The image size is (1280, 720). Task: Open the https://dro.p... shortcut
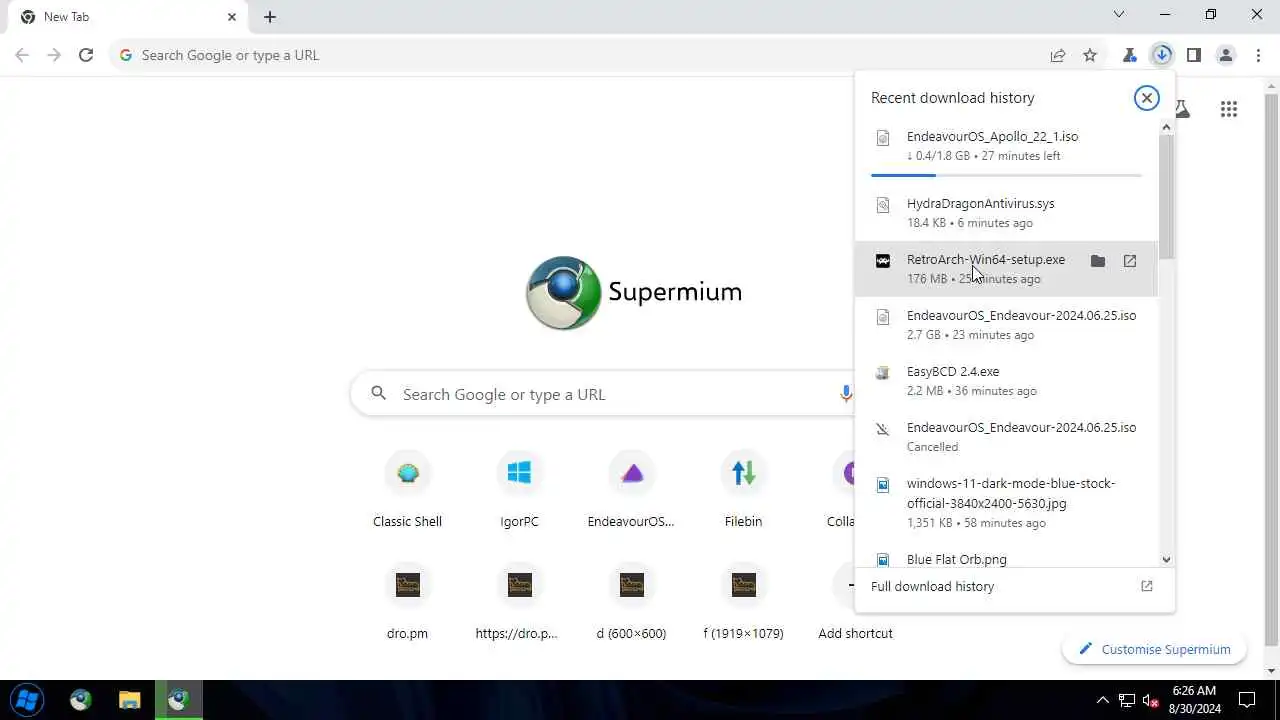tap(519, 601)
